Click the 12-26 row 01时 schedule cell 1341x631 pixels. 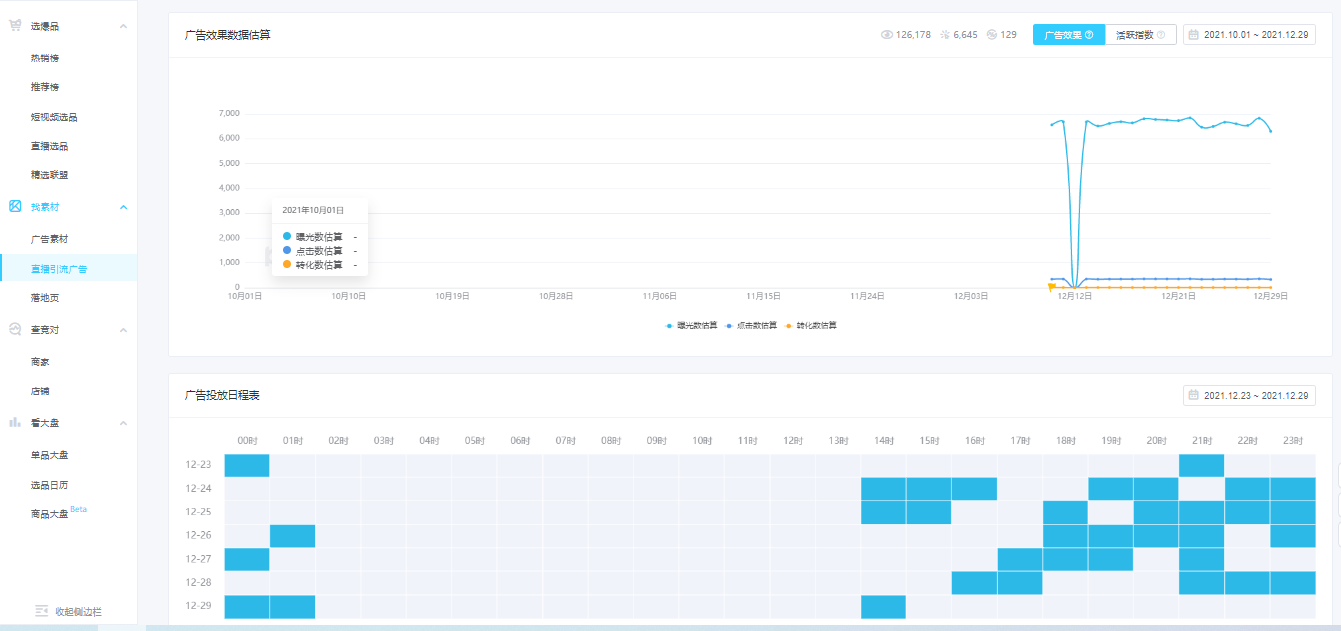293,536
